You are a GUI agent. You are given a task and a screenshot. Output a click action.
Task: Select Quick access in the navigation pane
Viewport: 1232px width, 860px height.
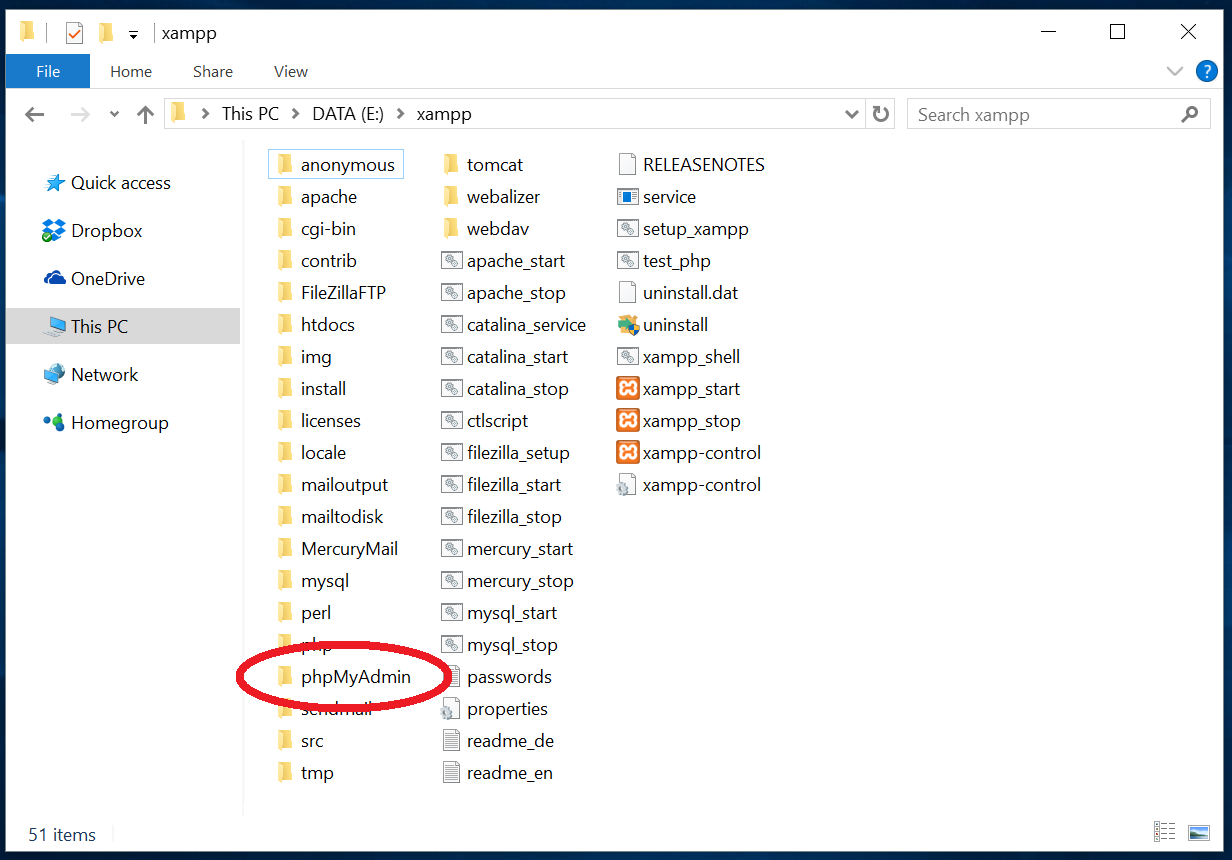click(108, 183)
